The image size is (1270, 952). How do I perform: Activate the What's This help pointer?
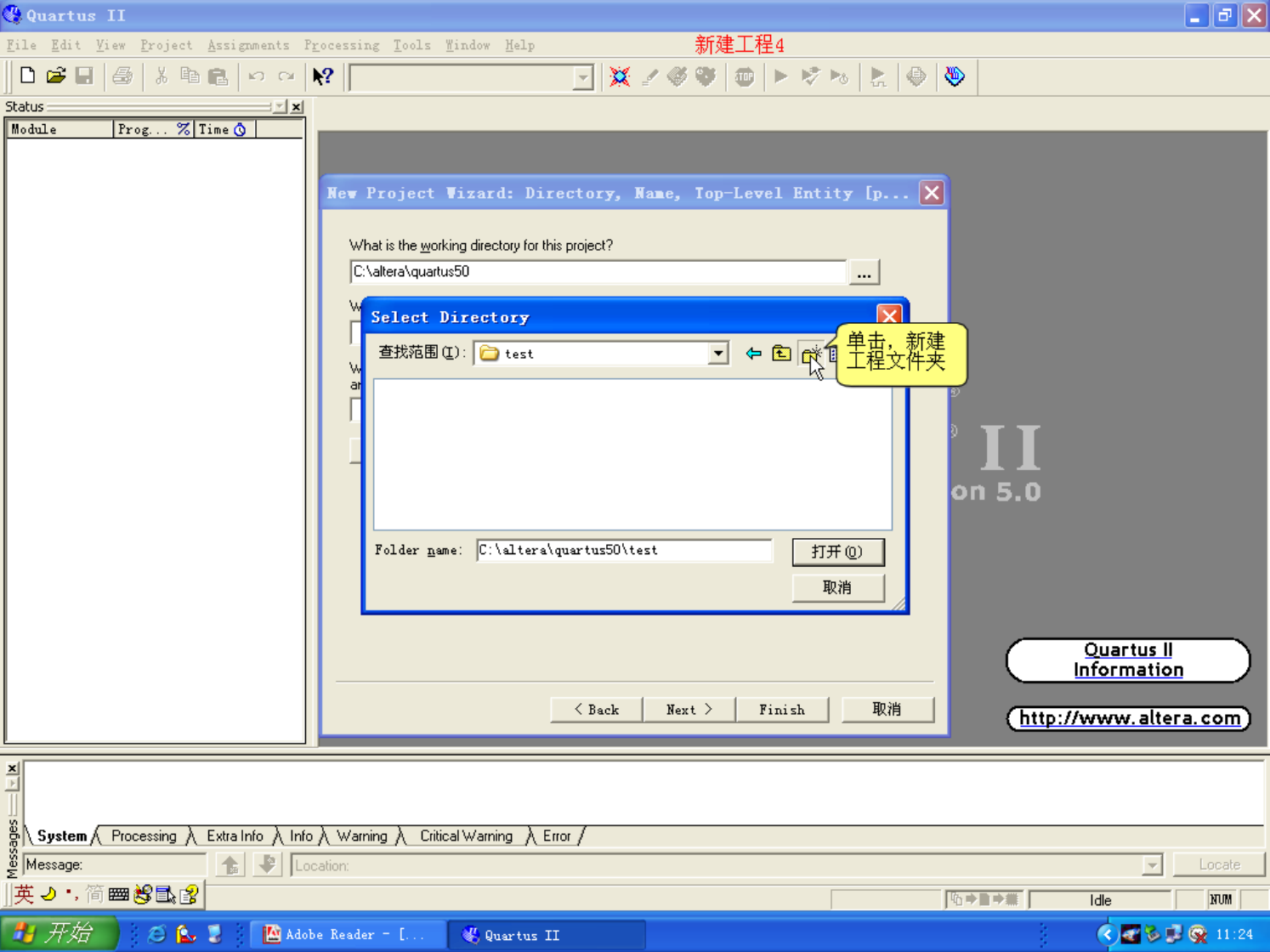323,76
